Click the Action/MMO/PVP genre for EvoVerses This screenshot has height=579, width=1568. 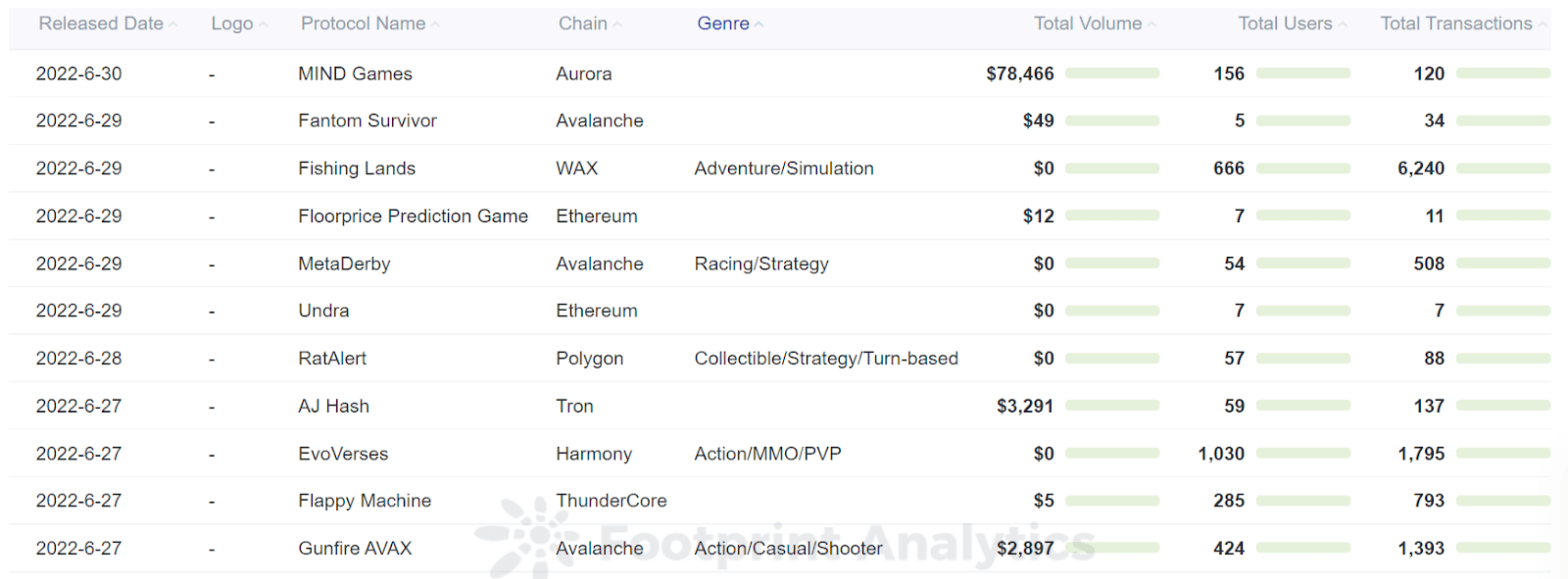[767, 453]
